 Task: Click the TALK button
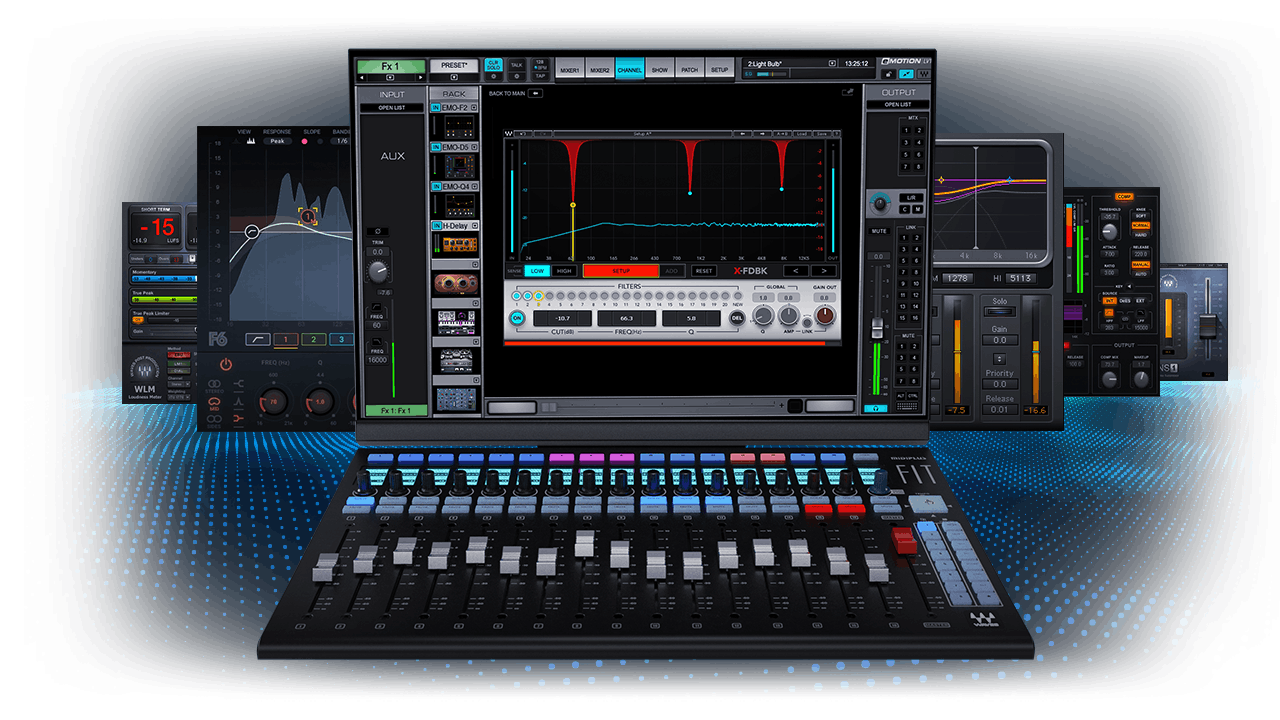click(x=516, y=65)
